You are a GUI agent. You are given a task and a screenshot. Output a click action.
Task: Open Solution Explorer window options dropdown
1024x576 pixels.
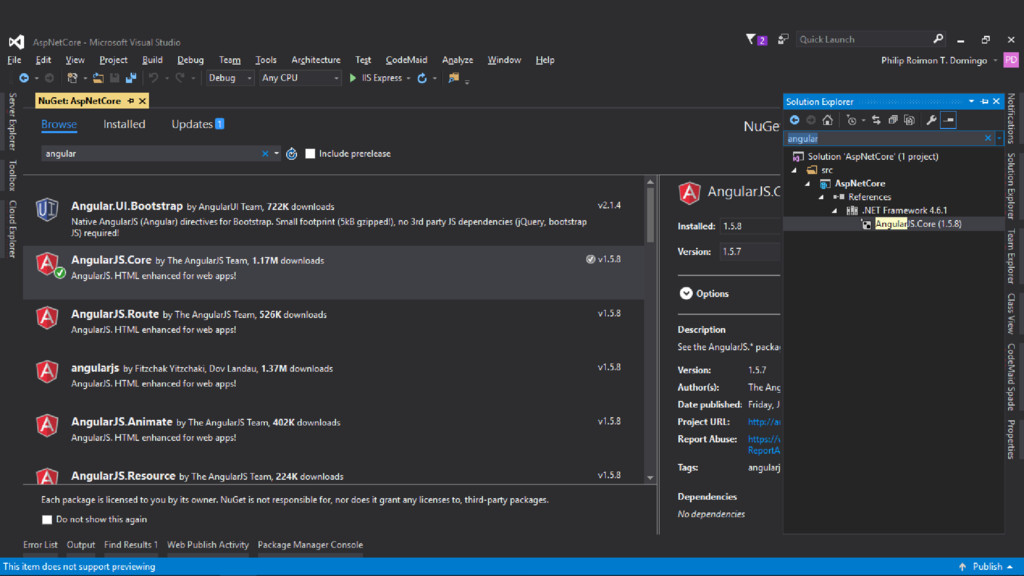click(972, 101)
